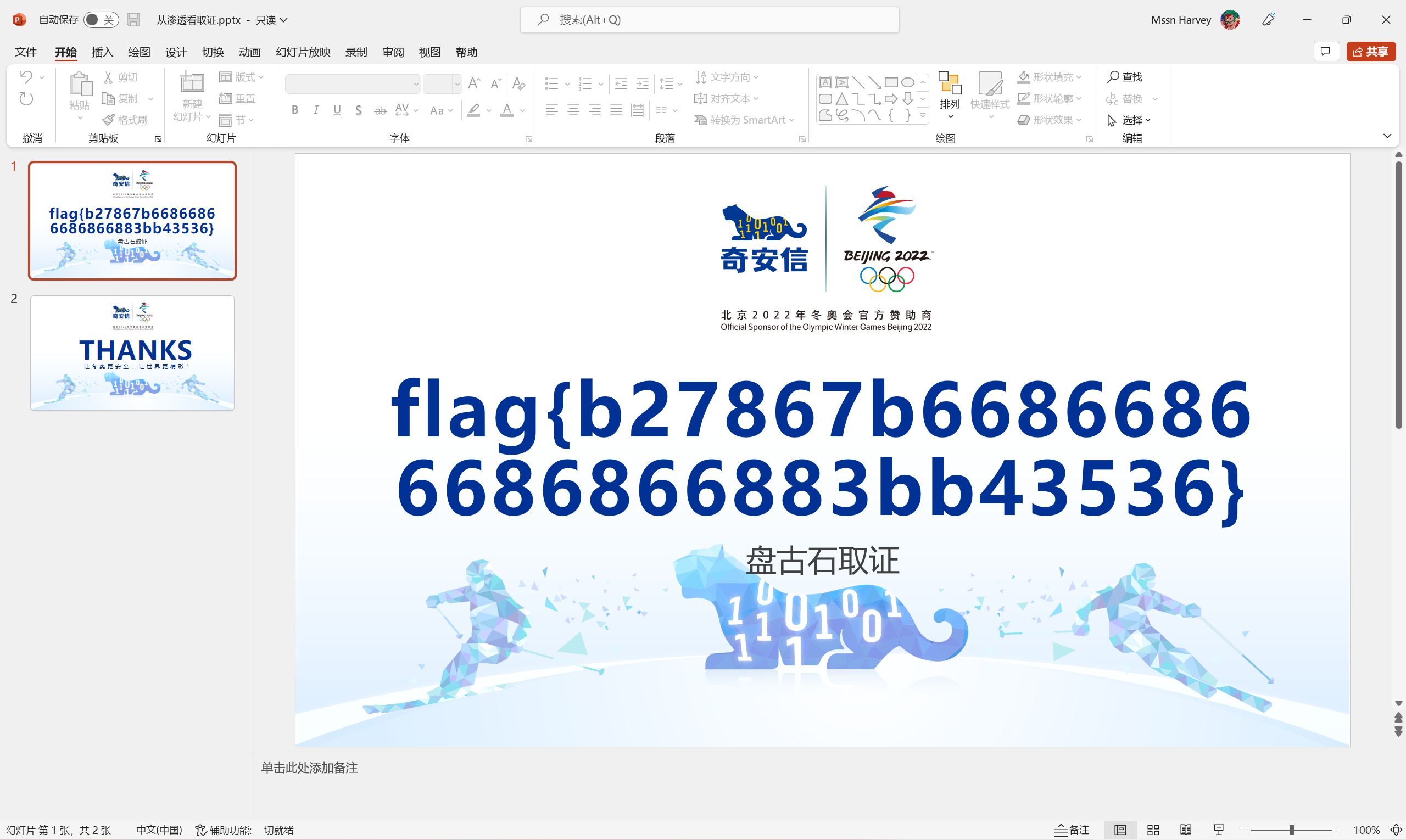Toggle the Notes pane in status bar

[x=1072, y=830]
